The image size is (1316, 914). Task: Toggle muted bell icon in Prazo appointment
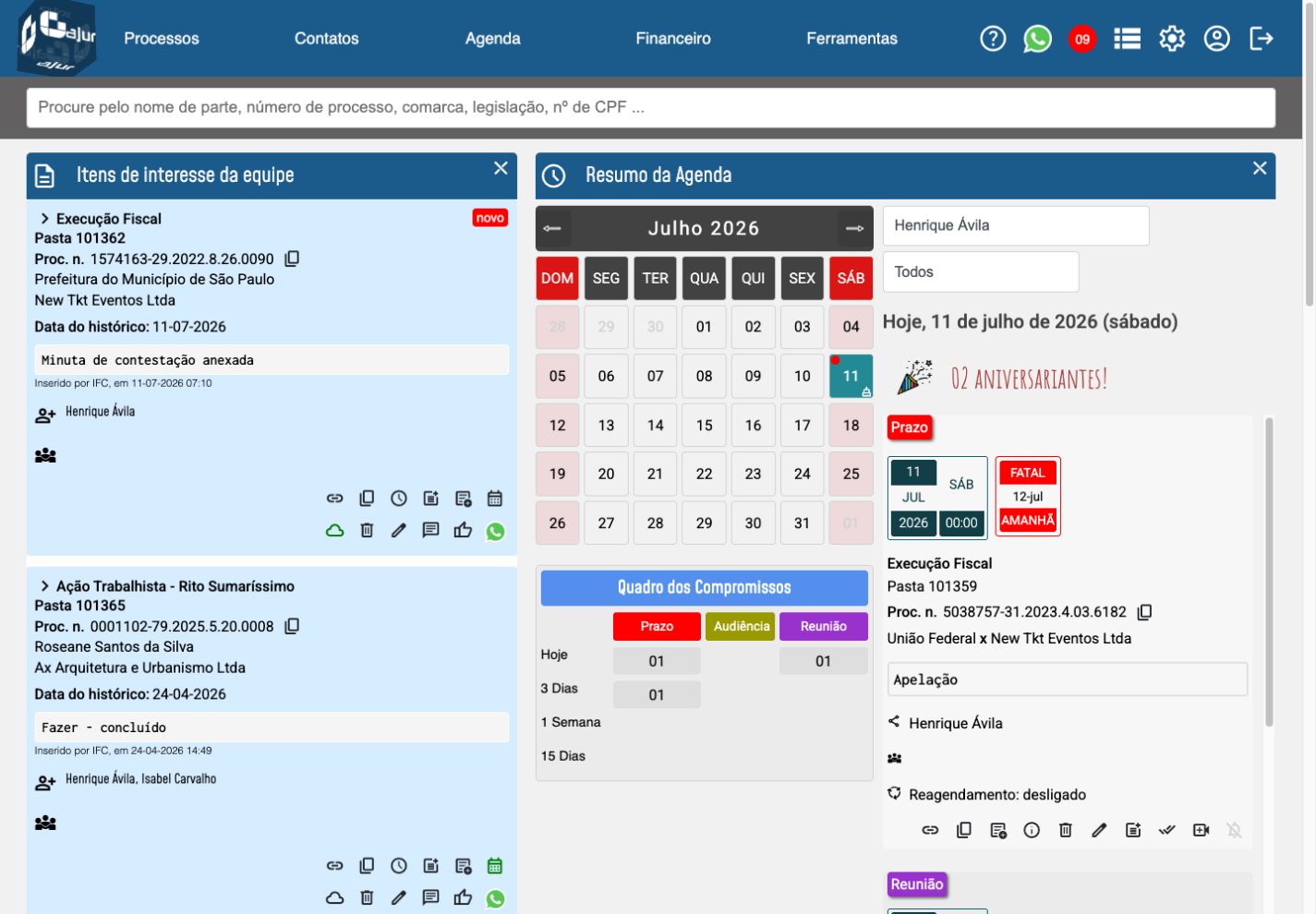[1235, 830]
